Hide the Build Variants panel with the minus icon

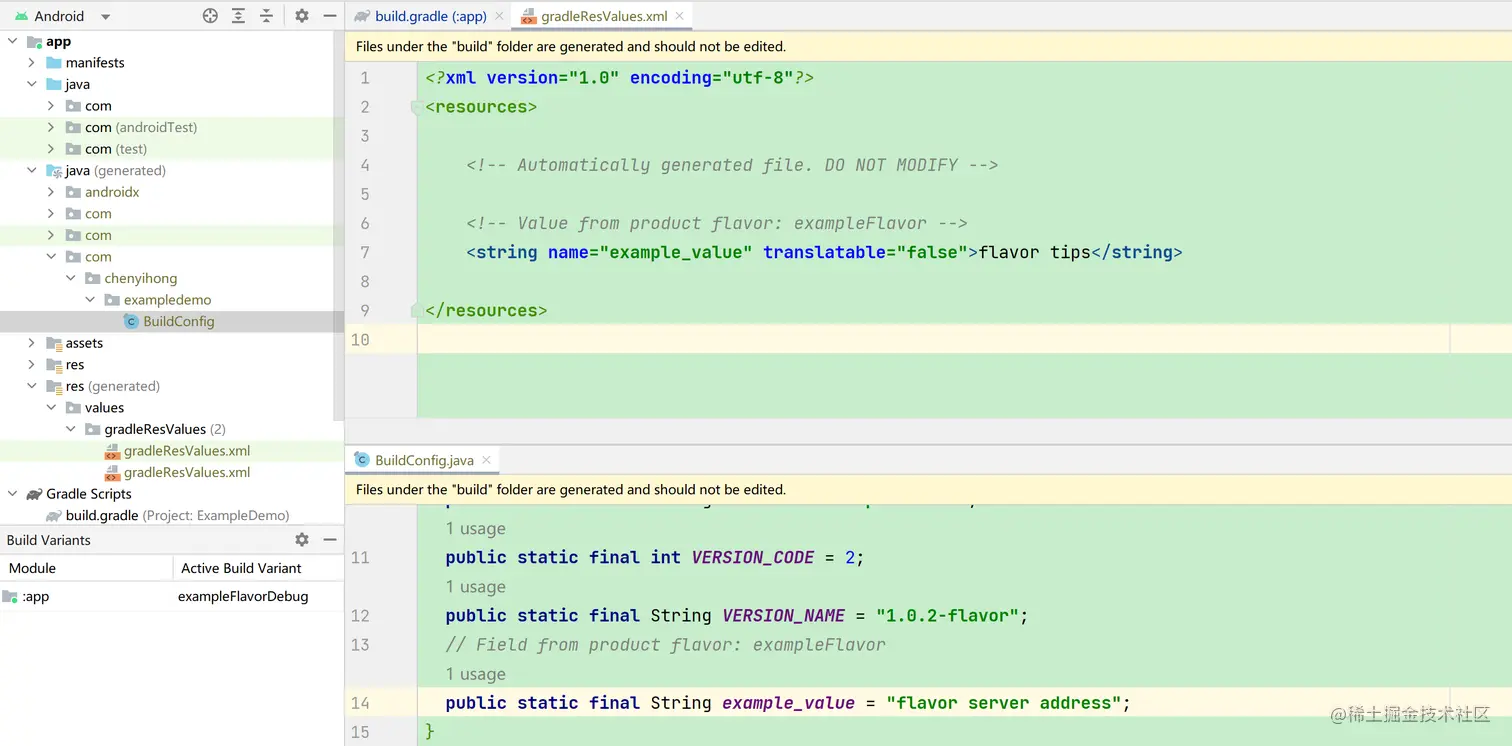[330, 540]
